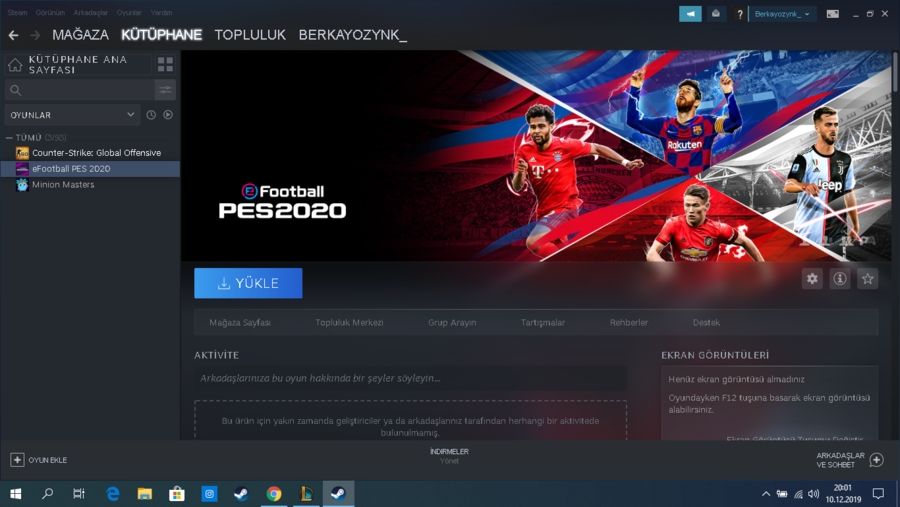Go forward with the right arrow
This screenshot has height=507, width=900.
[35, 36]
